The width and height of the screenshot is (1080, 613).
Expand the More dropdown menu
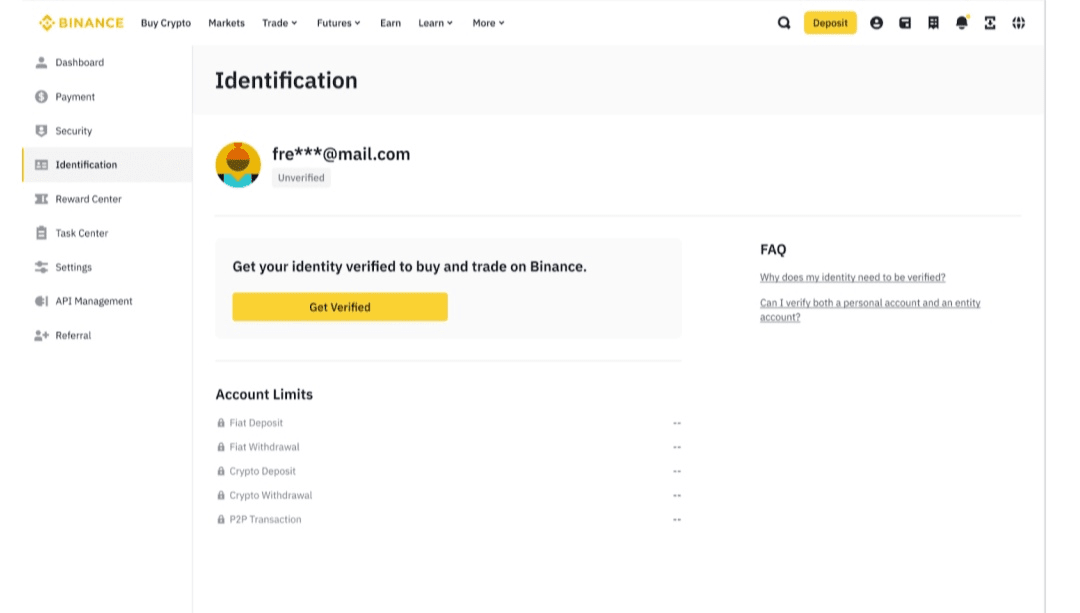point(488,23)
